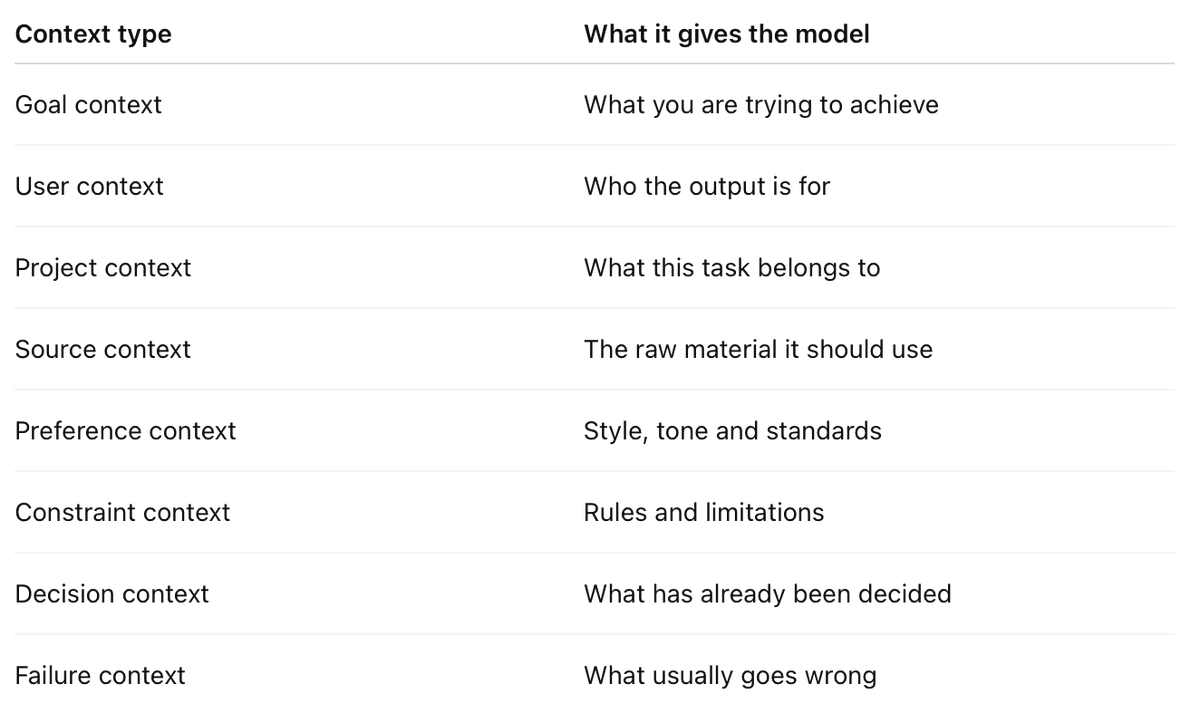Click the "Failure context" row label
Screen dimensions: 1200x723
(x=100, y=675)
